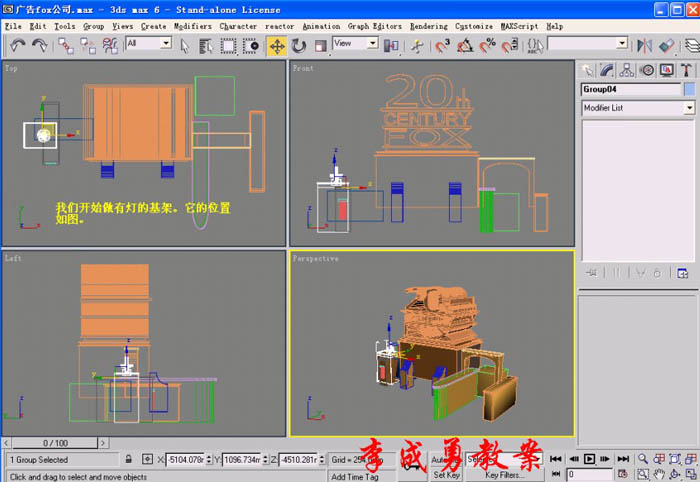700x482 pixels.
Task: Toggle Absolute/Offset transform type-in mode
Action: [x=147, y=459]
